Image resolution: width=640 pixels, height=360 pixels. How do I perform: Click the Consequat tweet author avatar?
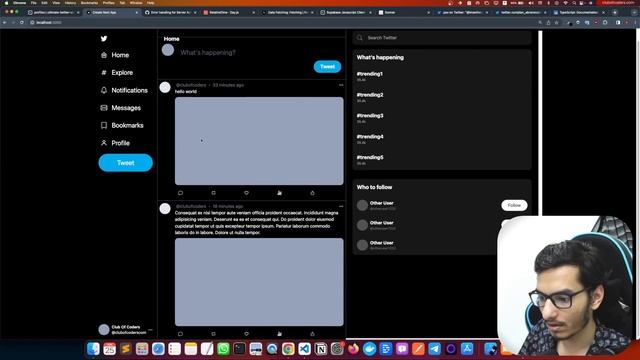[x=165, y=209]
